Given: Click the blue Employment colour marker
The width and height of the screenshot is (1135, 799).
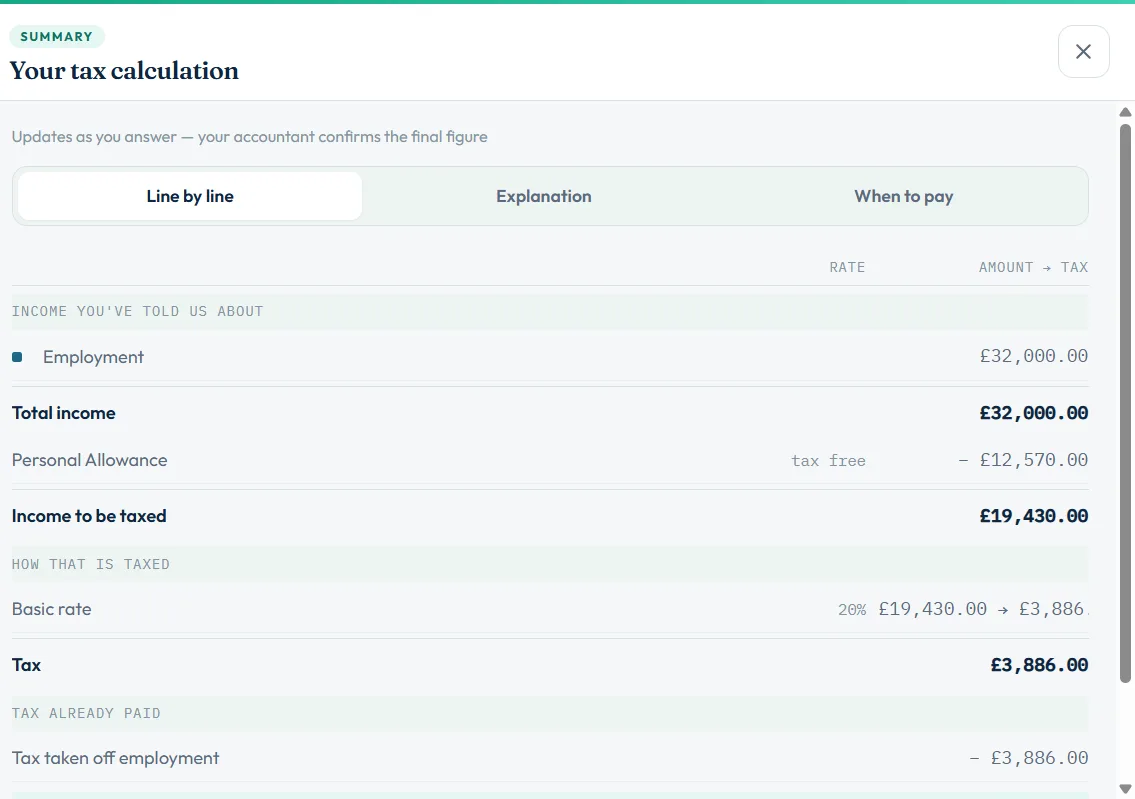Looking at the screenshot, I should pyautogui.click(x=17, y=357).
